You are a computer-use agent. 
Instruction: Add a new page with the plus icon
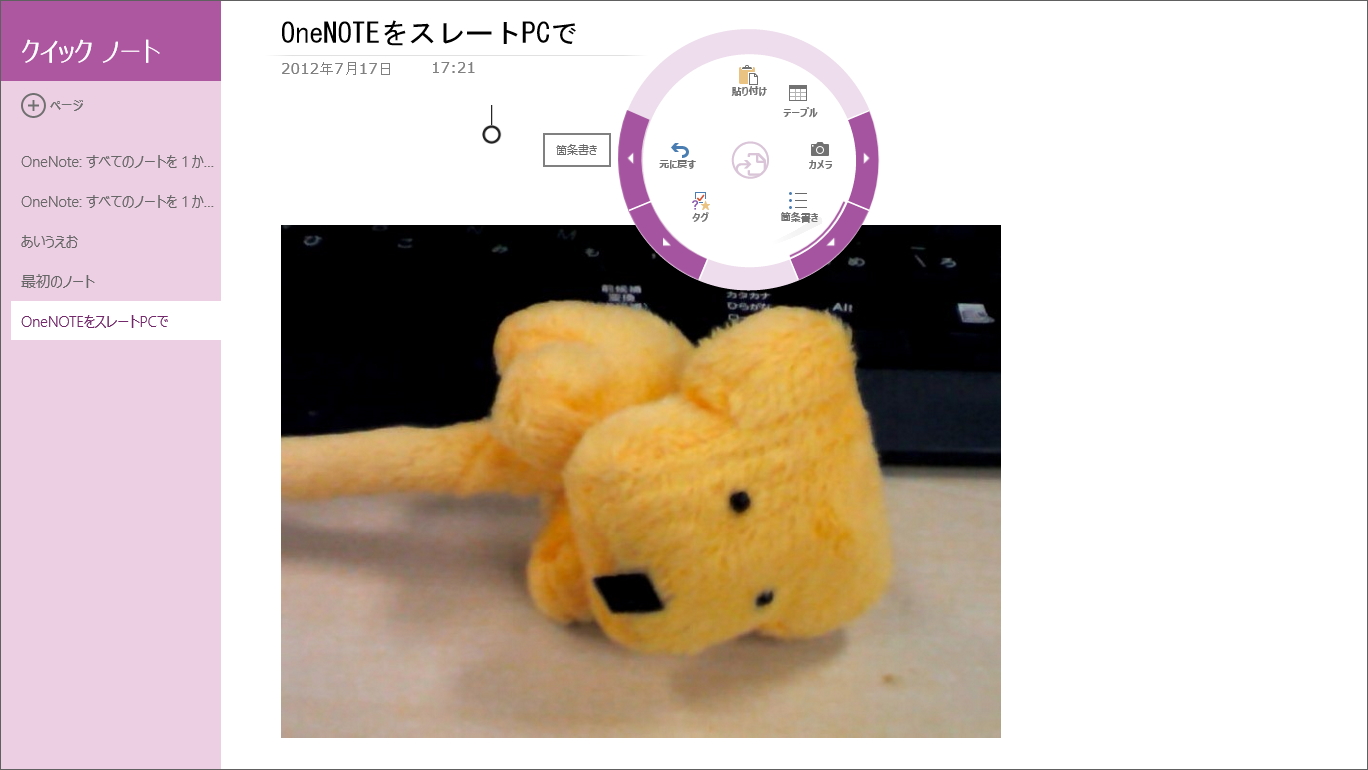pos(34,105)
